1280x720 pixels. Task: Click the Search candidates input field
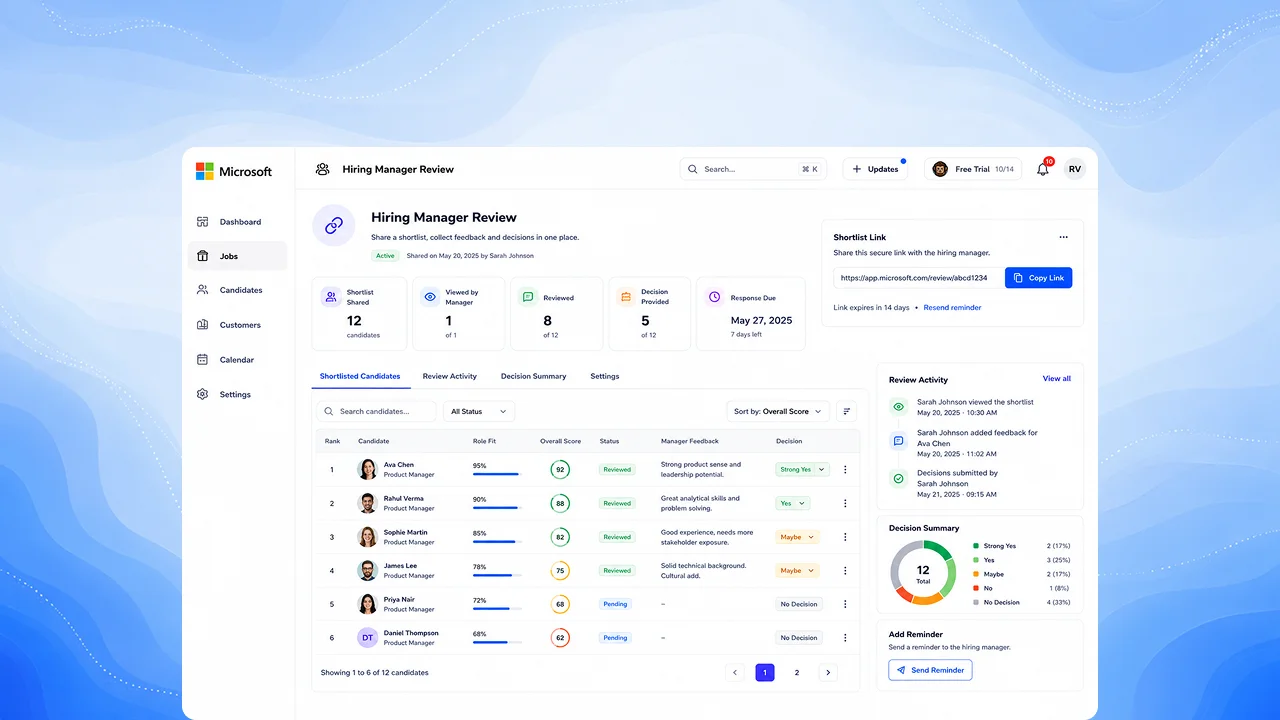[x=376, y=411]
